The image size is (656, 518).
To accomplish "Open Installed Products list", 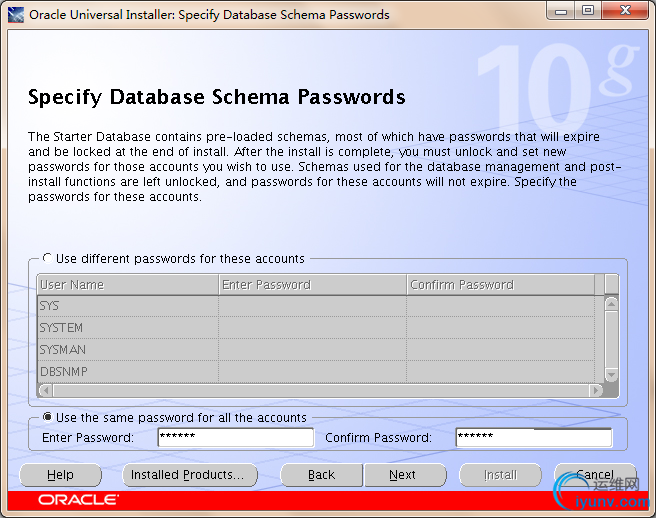I will 190,475.
